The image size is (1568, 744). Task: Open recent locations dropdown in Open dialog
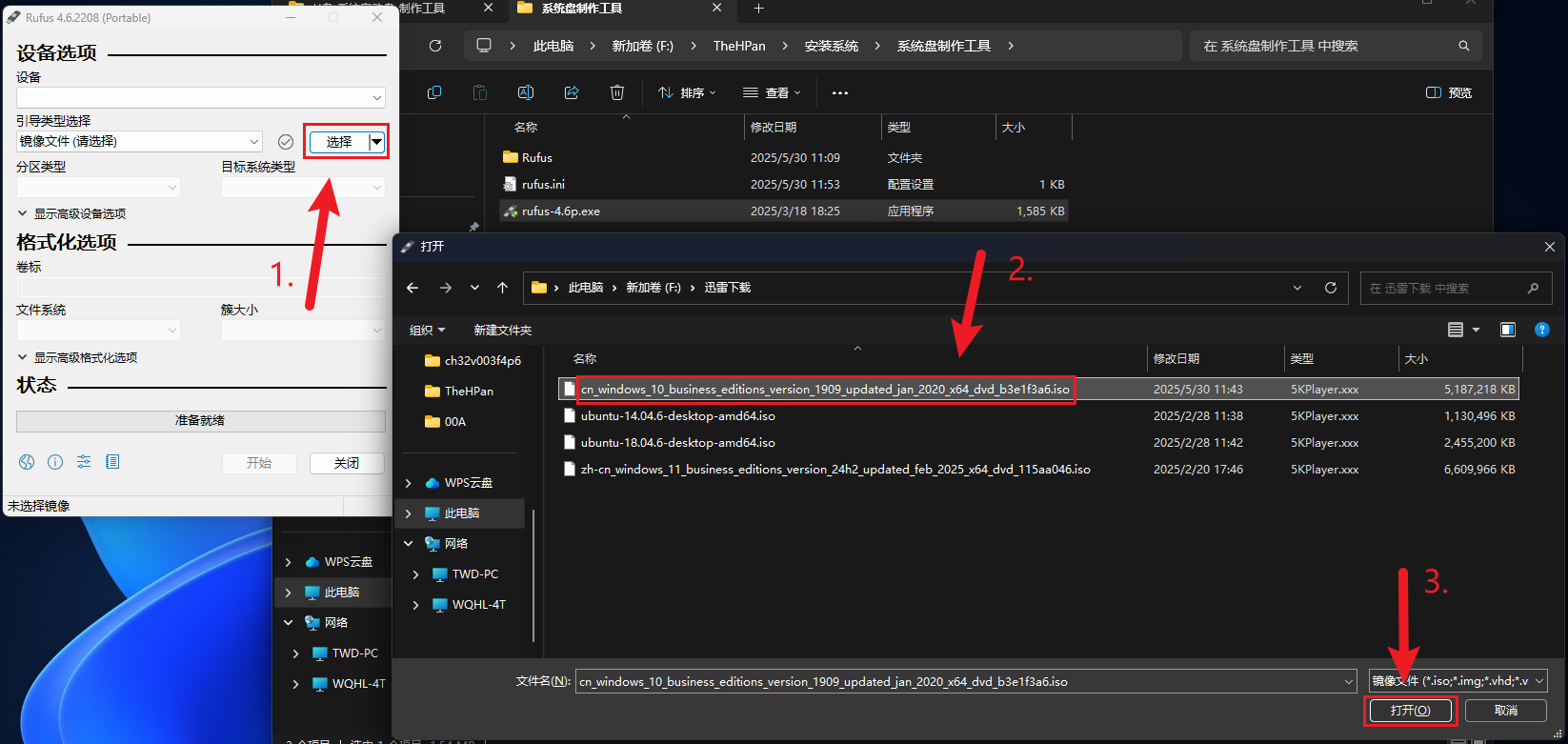[x=1297, y=288]
